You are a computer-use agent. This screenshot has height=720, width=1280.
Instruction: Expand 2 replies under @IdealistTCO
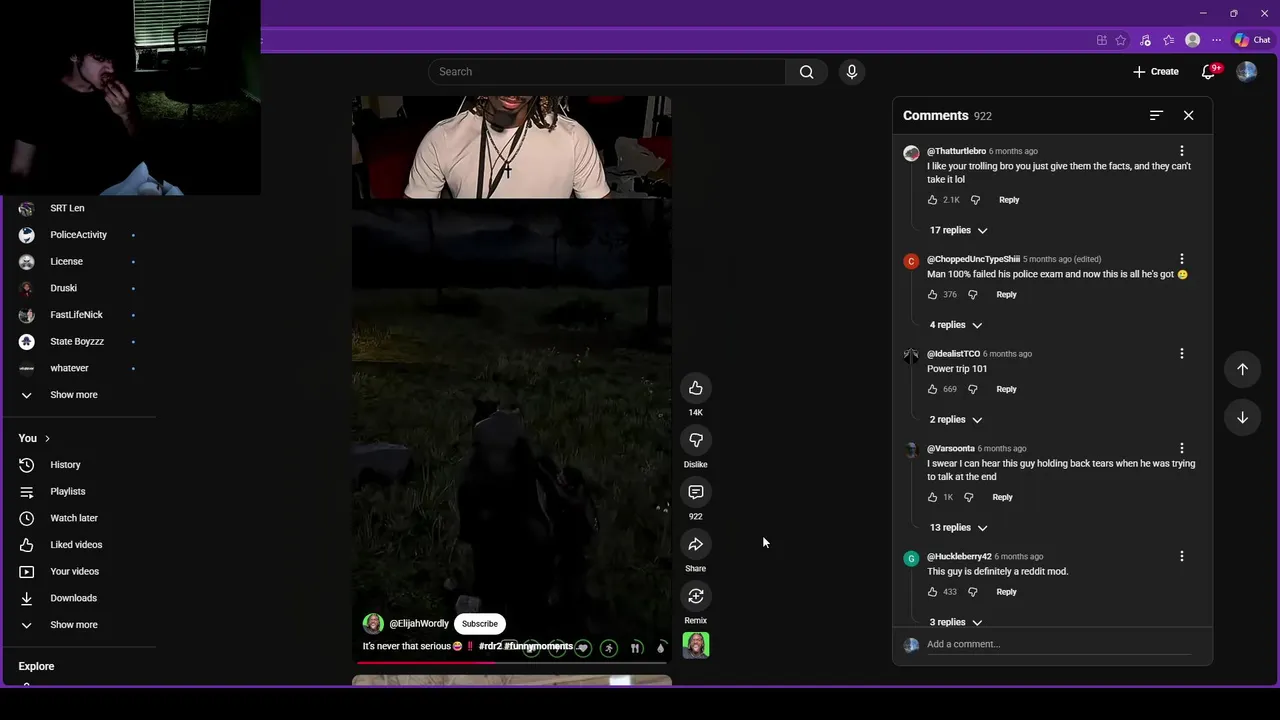[956, 420]
